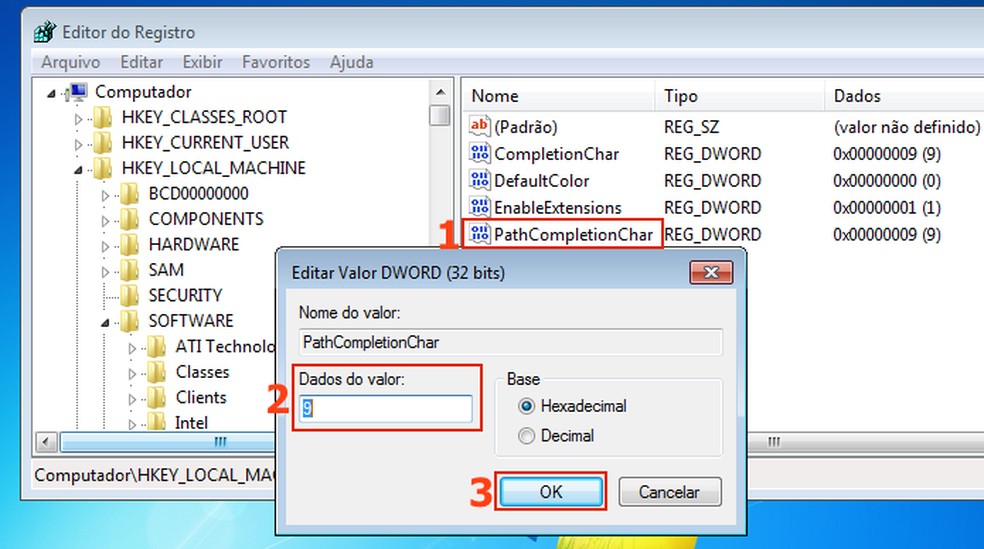Open the Exibir menu
The height and width of the screenshot is (549, 984).
coord(202,62)
